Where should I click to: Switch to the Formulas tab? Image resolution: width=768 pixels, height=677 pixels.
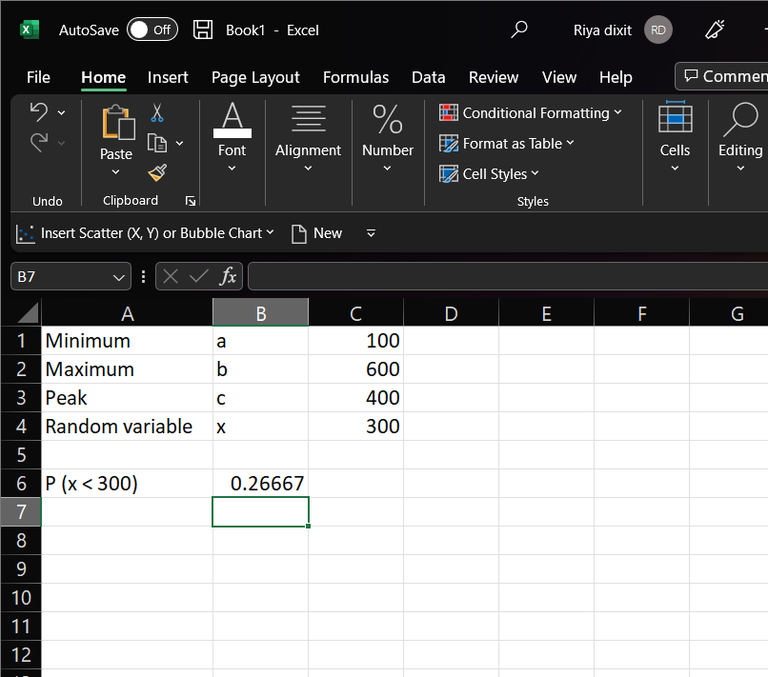pyautogui.click(x=356, y=77)
